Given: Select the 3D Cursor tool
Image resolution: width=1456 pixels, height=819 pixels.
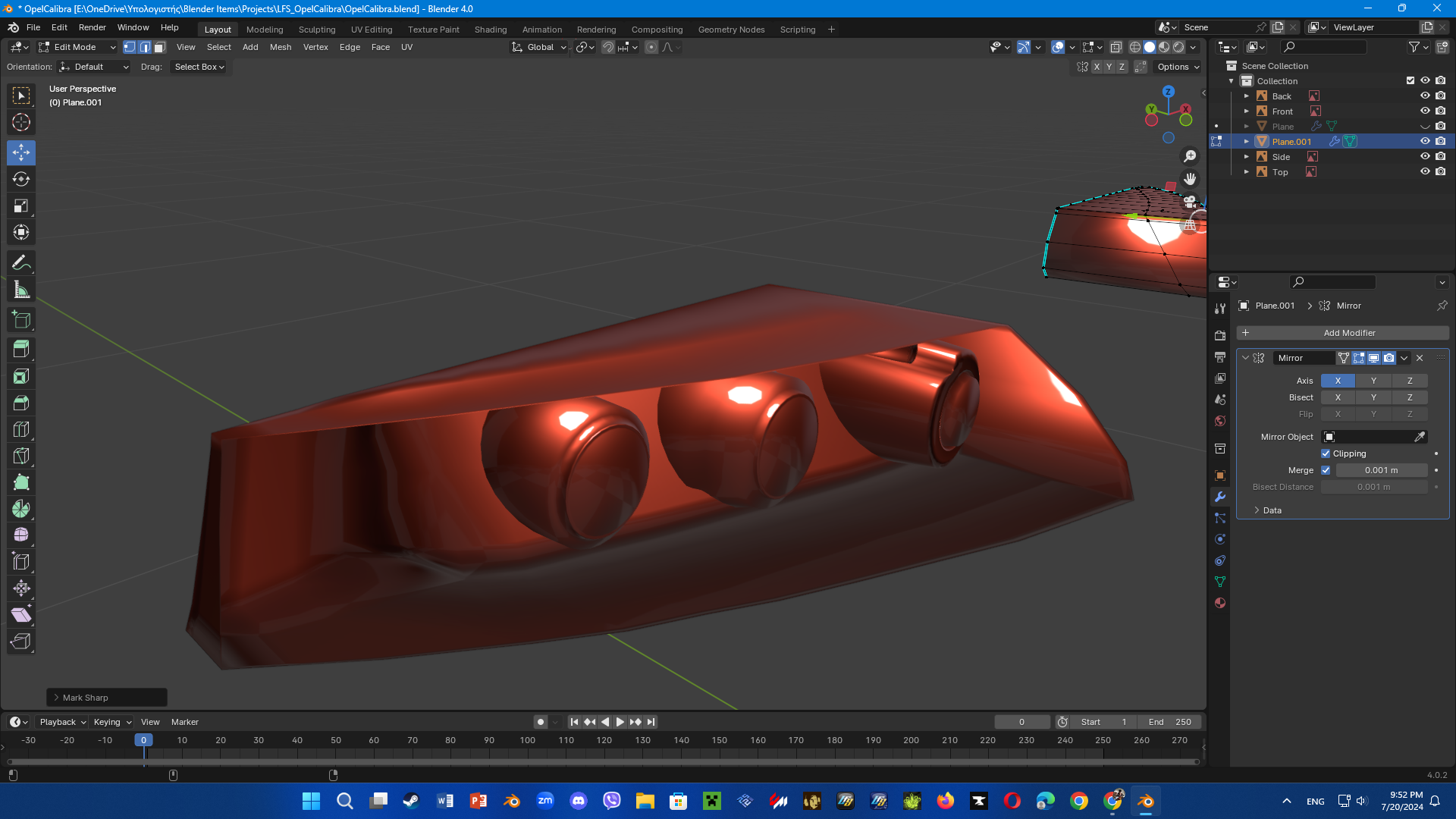Looking at the screenshot, I should point(21,122).
